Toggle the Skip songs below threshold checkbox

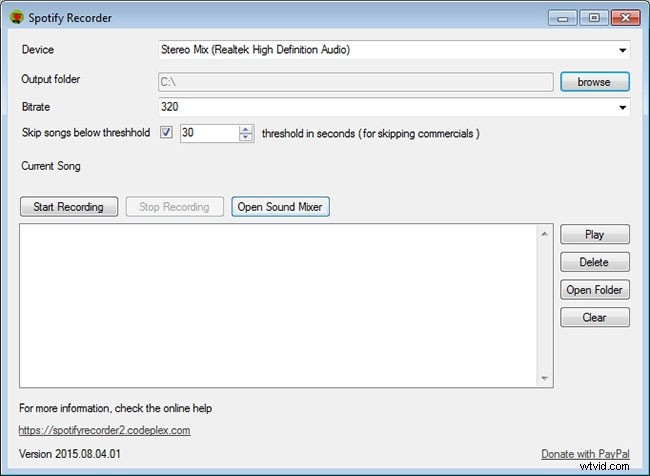coord(166,133)
